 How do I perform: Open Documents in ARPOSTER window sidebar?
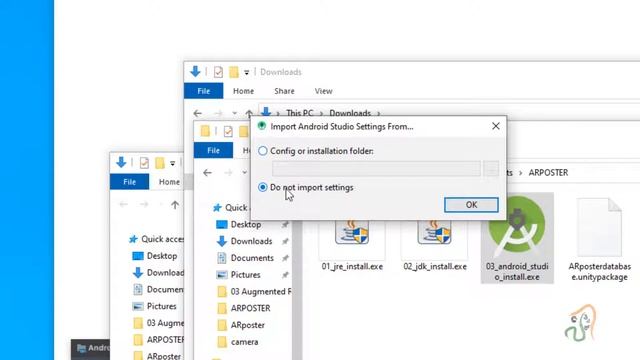(252, 258)
